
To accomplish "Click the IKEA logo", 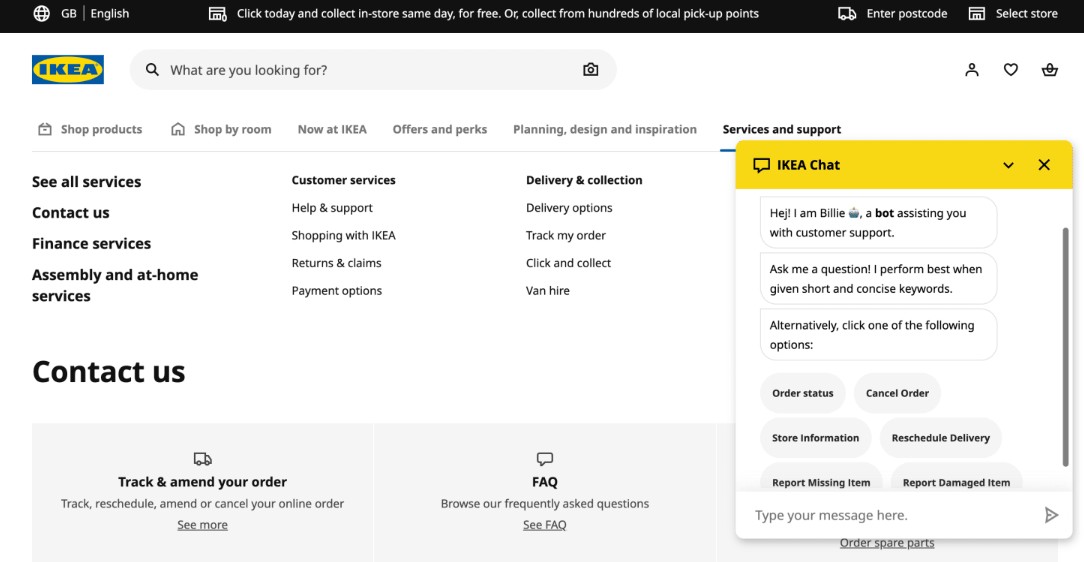I will coord(68,69).
